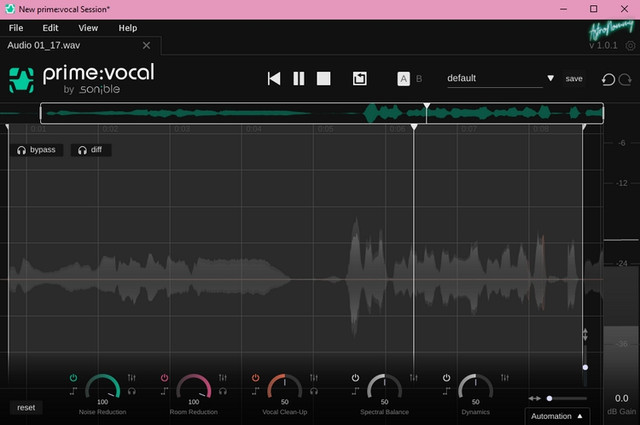Click the Dynamics dial
The height and width of the screenshot is (425, 640).
tap(476, 387)
